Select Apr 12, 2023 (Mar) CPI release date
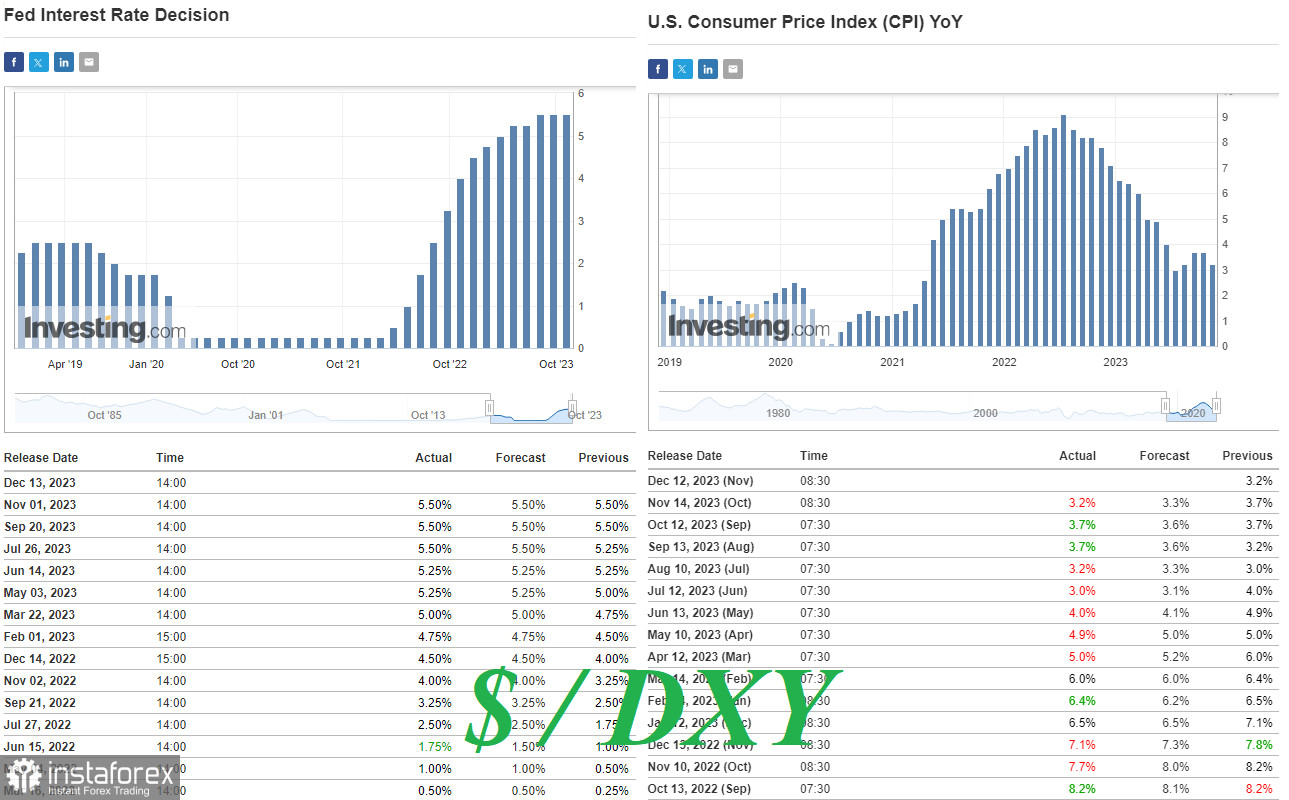 coord(699,657)
